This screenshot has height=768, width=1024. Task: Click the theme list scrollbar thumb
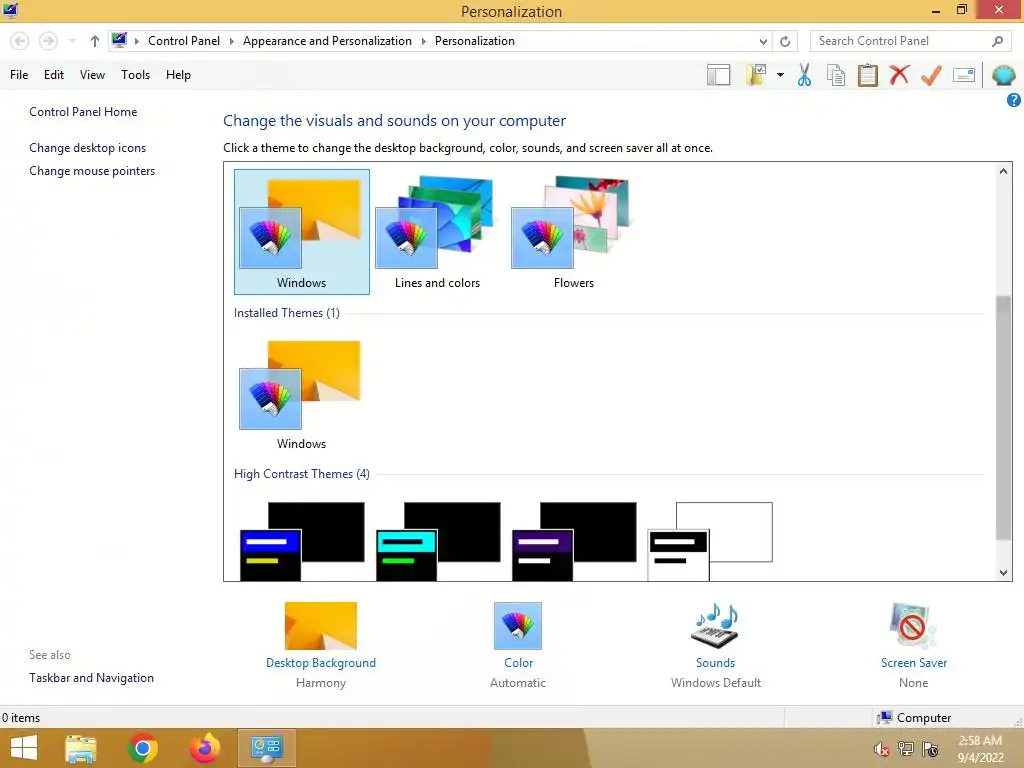pos(1003,418)
